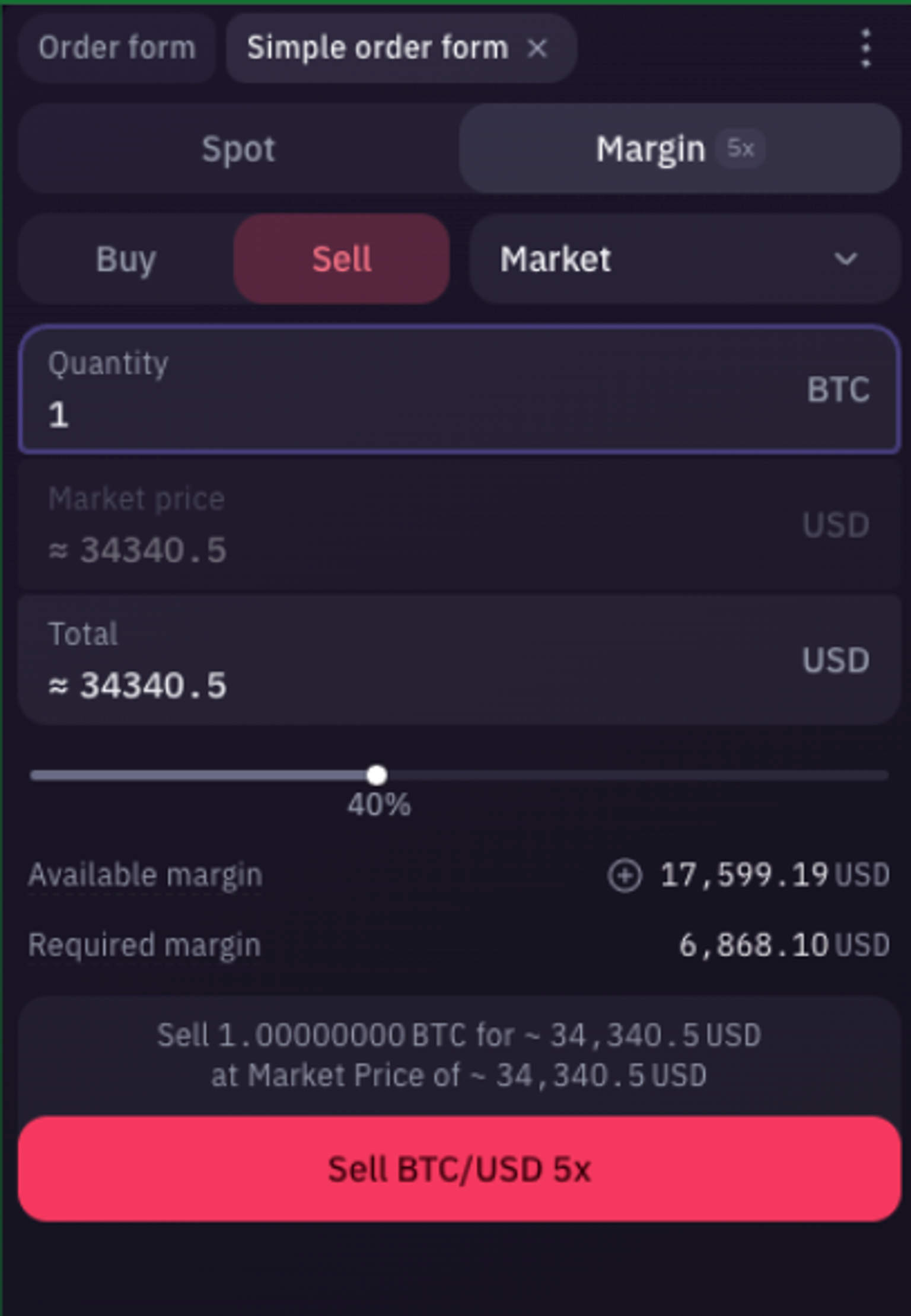Click the BTC currency unit label
Screen dimensions: 911x1316
point(838,390)
